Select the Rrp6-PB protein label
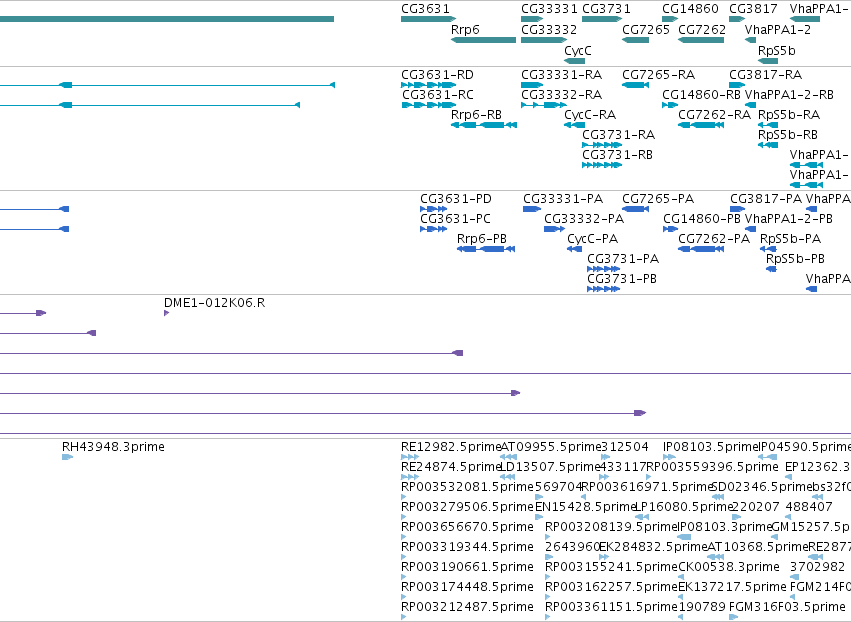The width and height of the screenshot is (851, 622). click(482, 239)
